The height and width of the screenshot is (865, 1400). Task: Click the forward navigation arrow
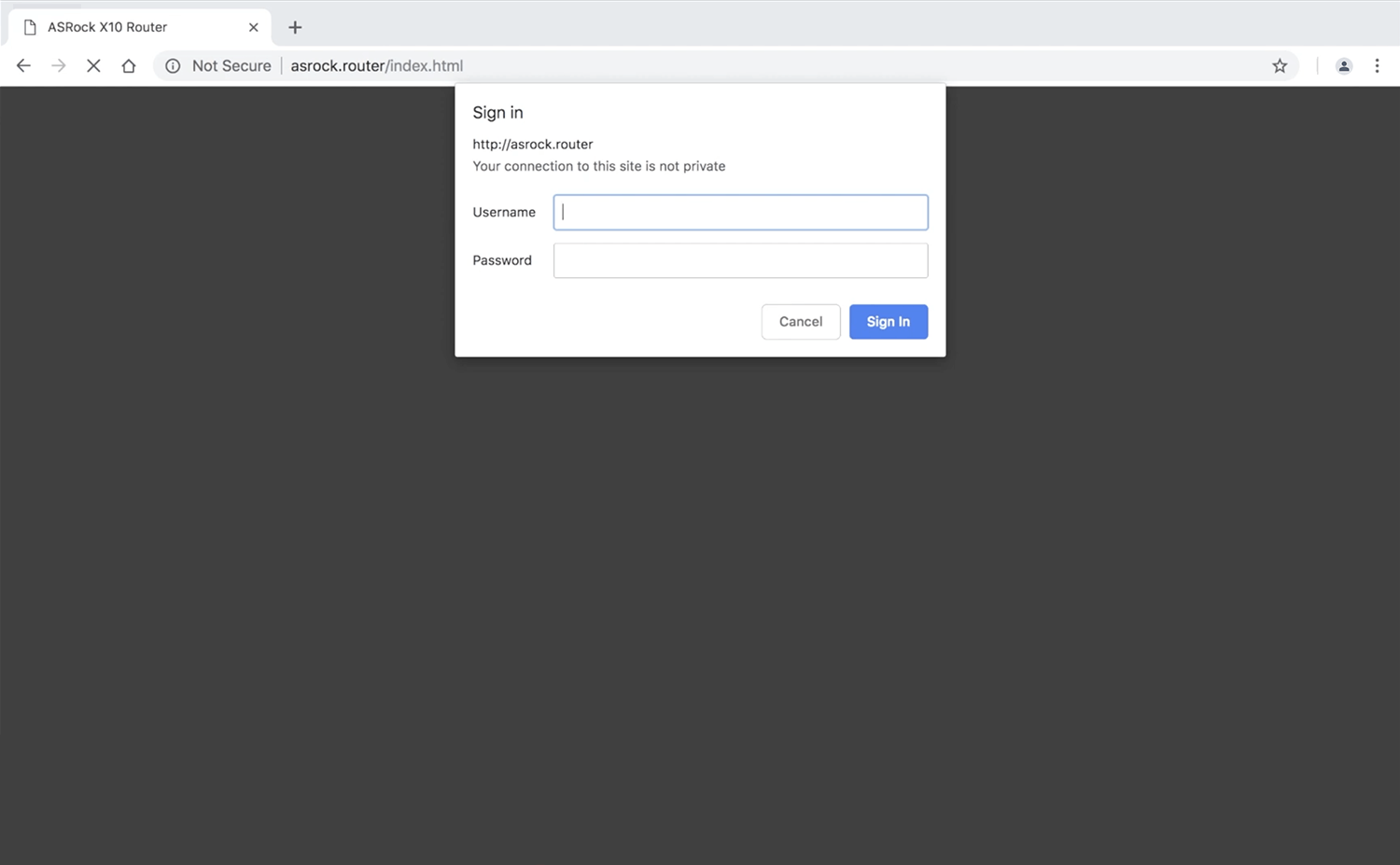point(59,65)
